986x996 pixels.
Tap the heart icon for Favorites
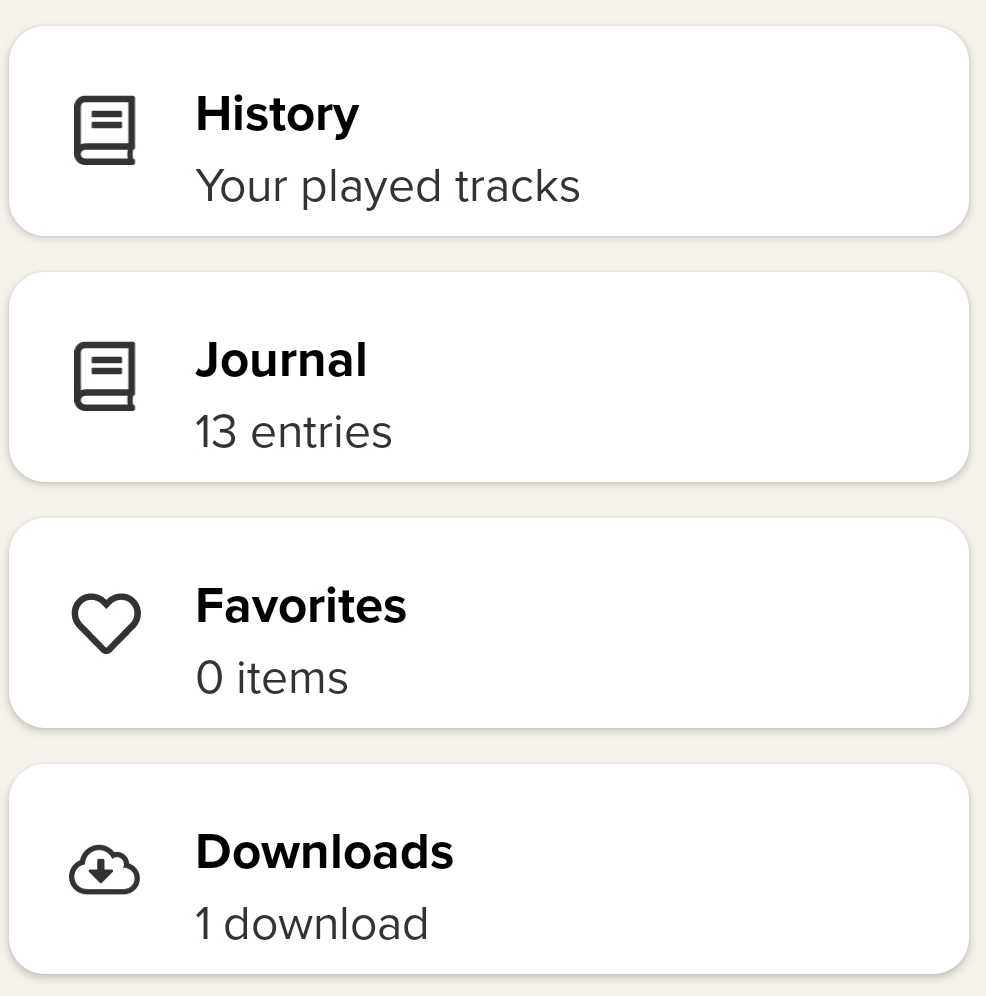click(x=105, y=622)
